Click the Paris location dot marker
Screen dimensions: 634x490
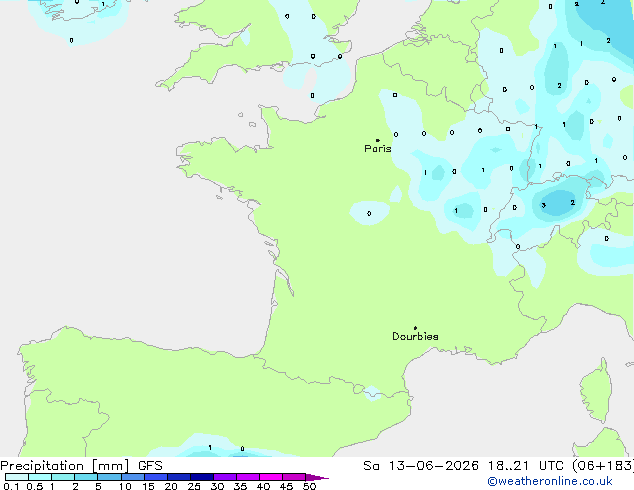tap(378, 140)
